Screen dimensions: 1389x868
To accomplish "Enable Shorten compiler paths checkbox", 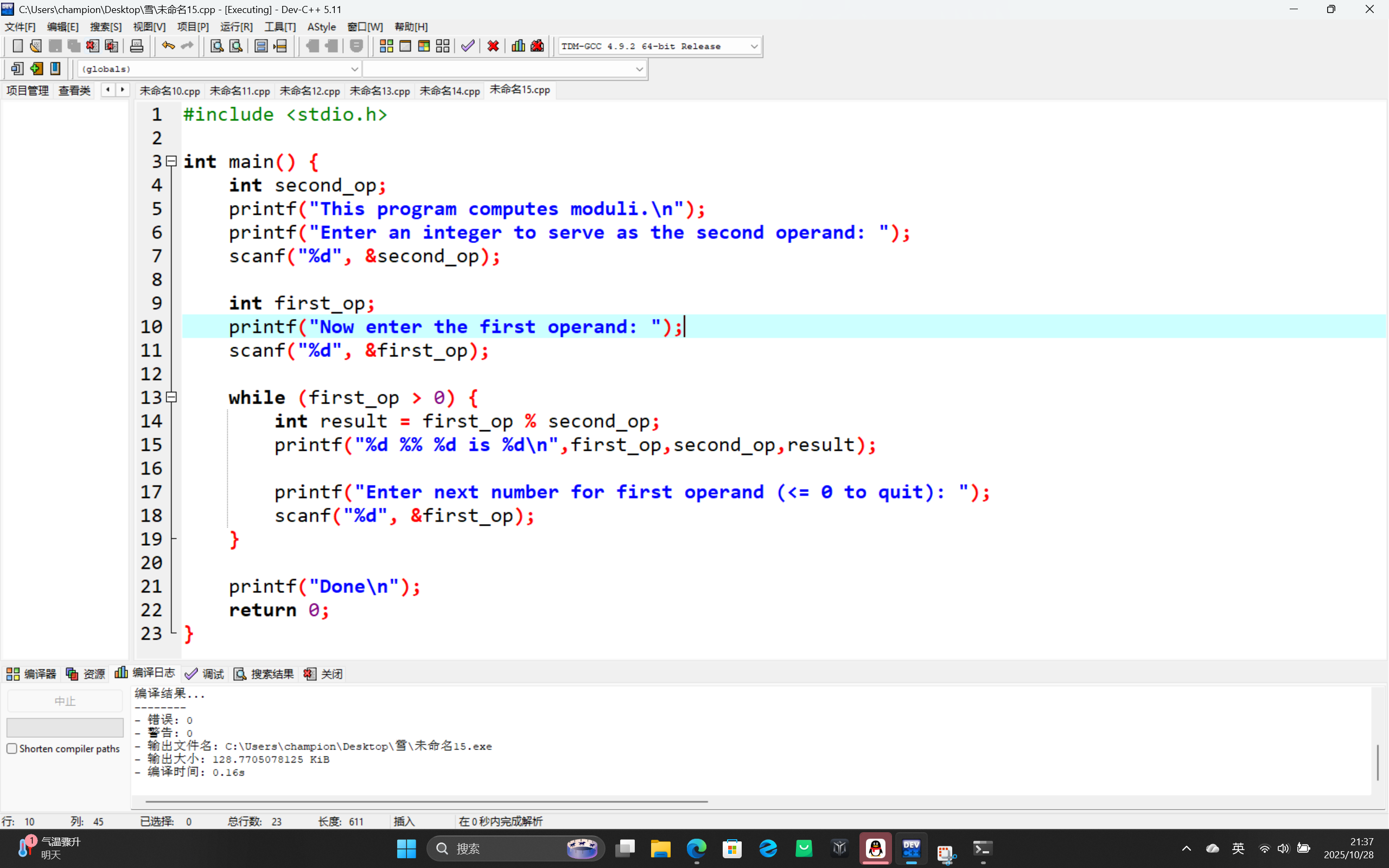I will tap(12, 749).
